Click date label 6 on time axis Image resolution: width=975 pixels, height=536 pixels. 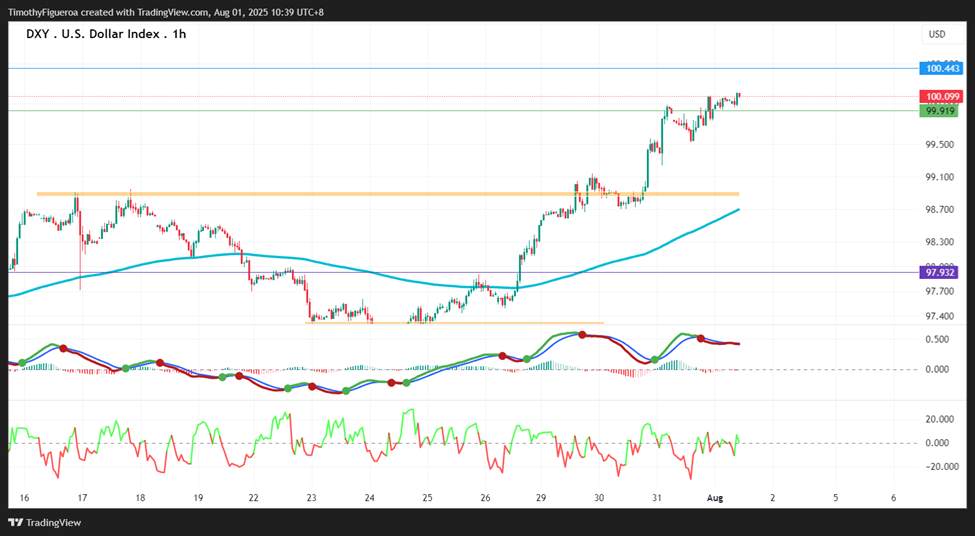(893, 498)
